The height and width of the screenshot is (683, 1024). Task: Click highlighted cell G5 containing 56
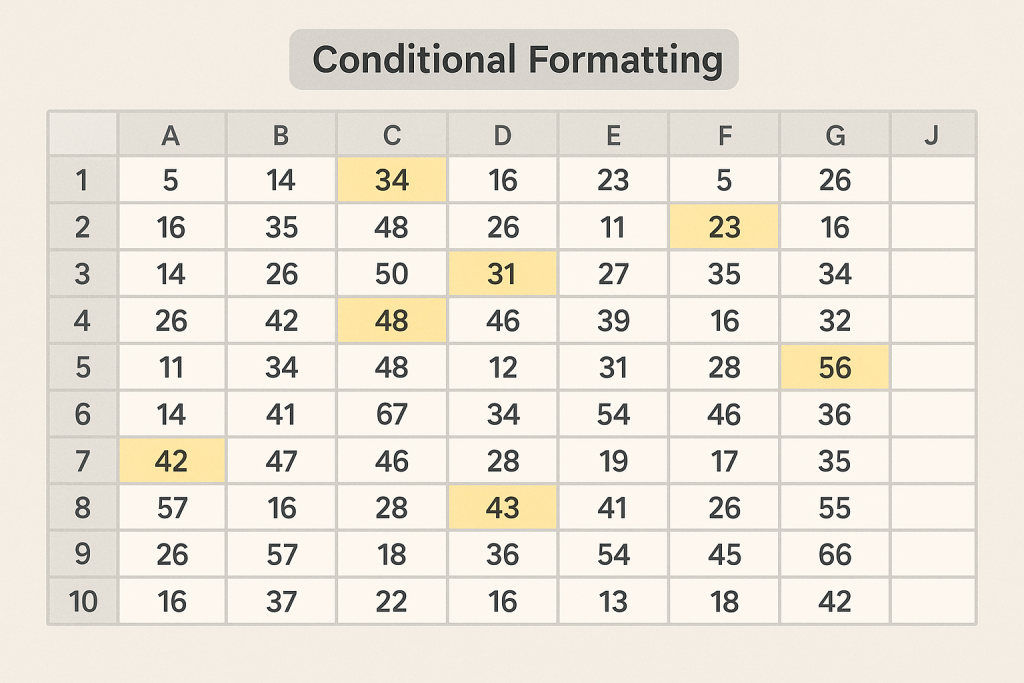[834, 368]
